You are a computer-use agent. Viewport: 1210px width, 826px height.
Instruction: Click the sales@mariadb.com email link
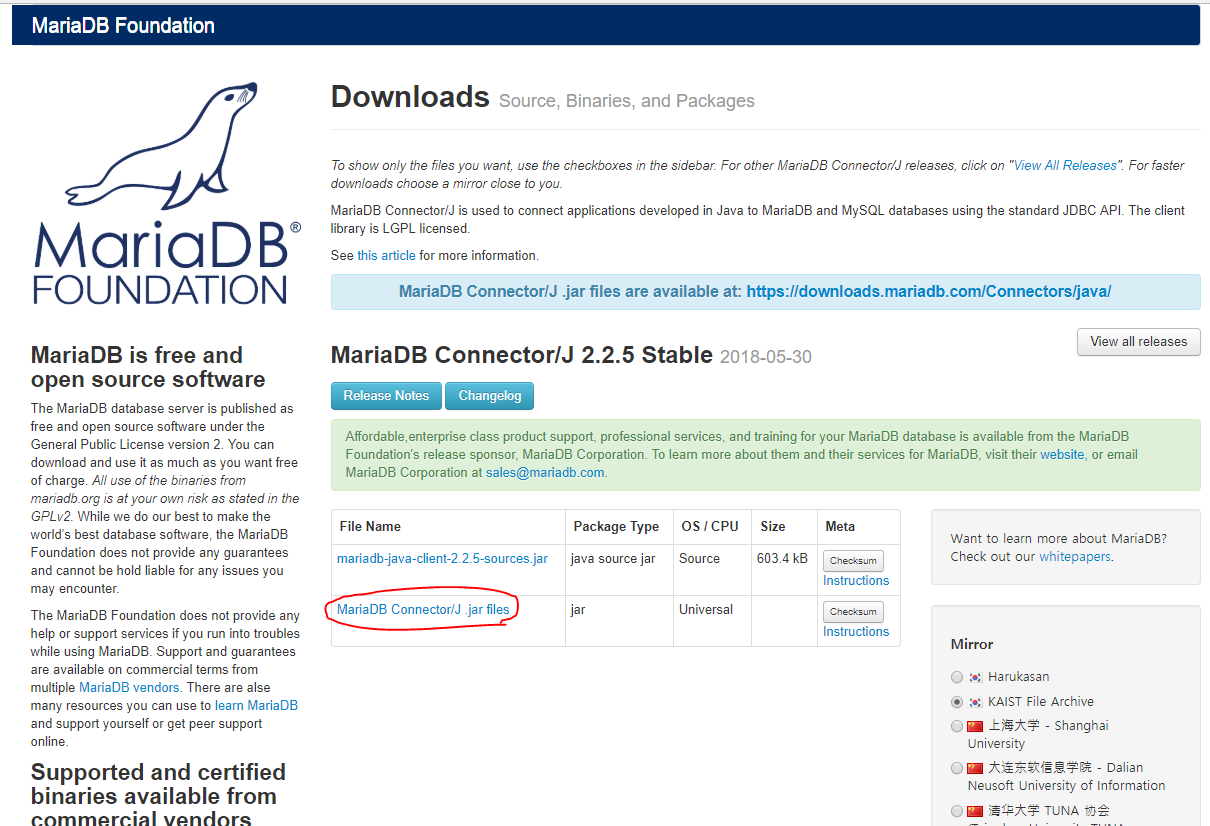coord(545,473)
